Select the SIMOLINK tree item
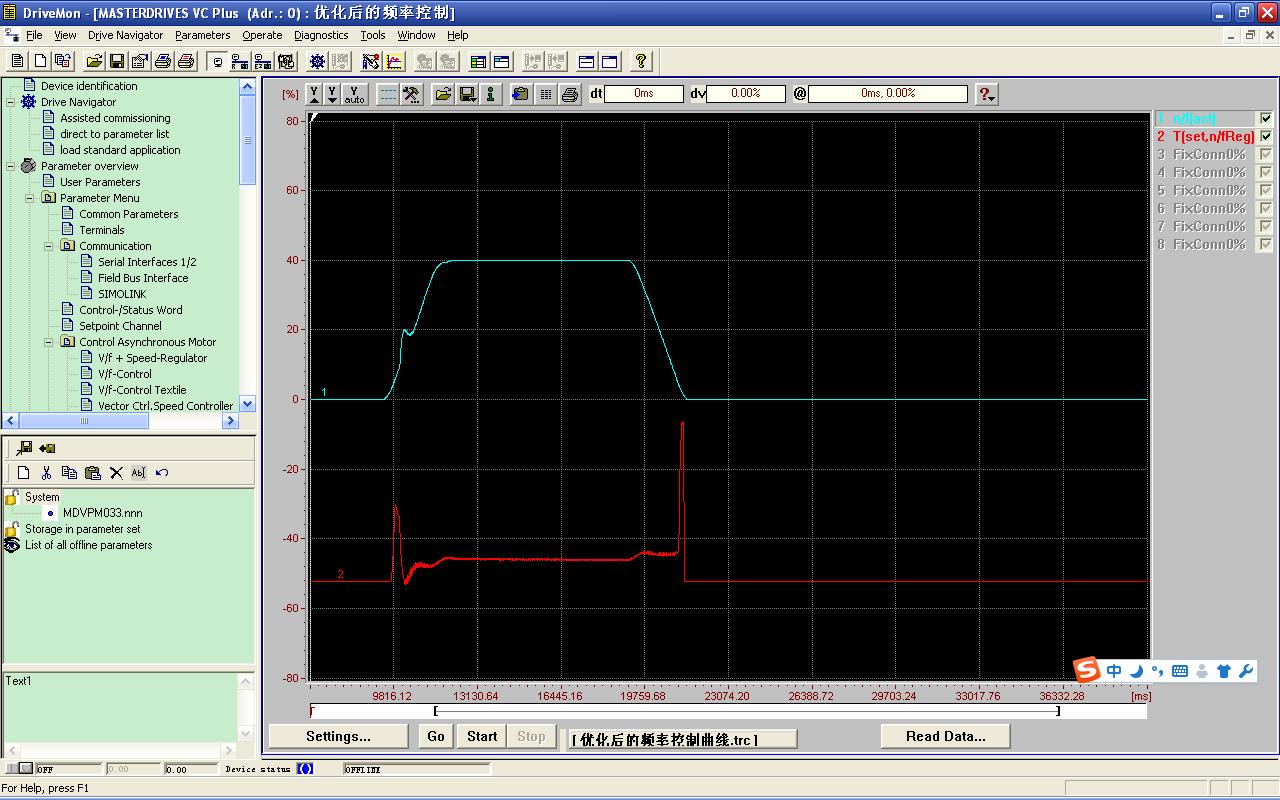 coord(122,294)
